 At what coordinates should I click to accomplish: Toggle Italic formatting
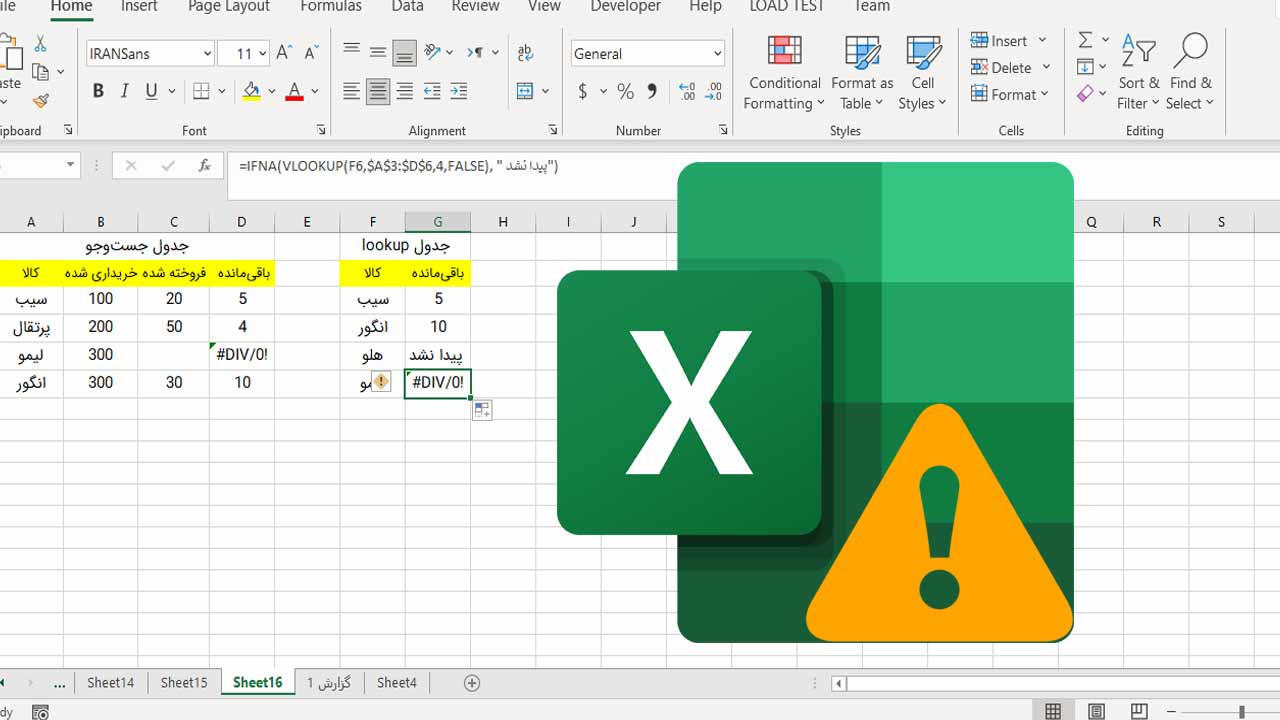point(124,91)
